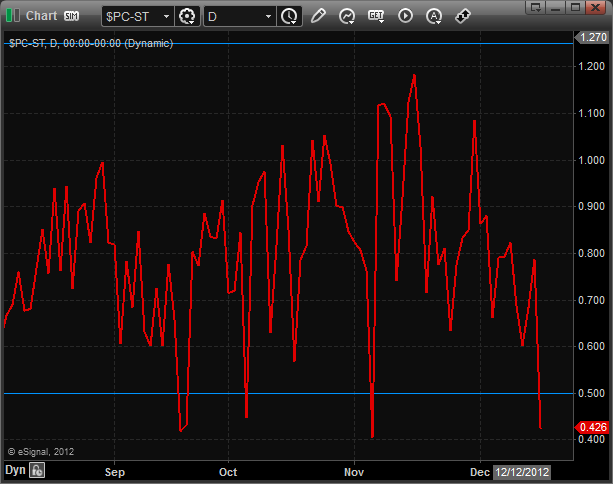This screenshot has height=484, width=613.
Task: Toggle the lock icon next to Dyn
Action: click(x=37, y=470)
